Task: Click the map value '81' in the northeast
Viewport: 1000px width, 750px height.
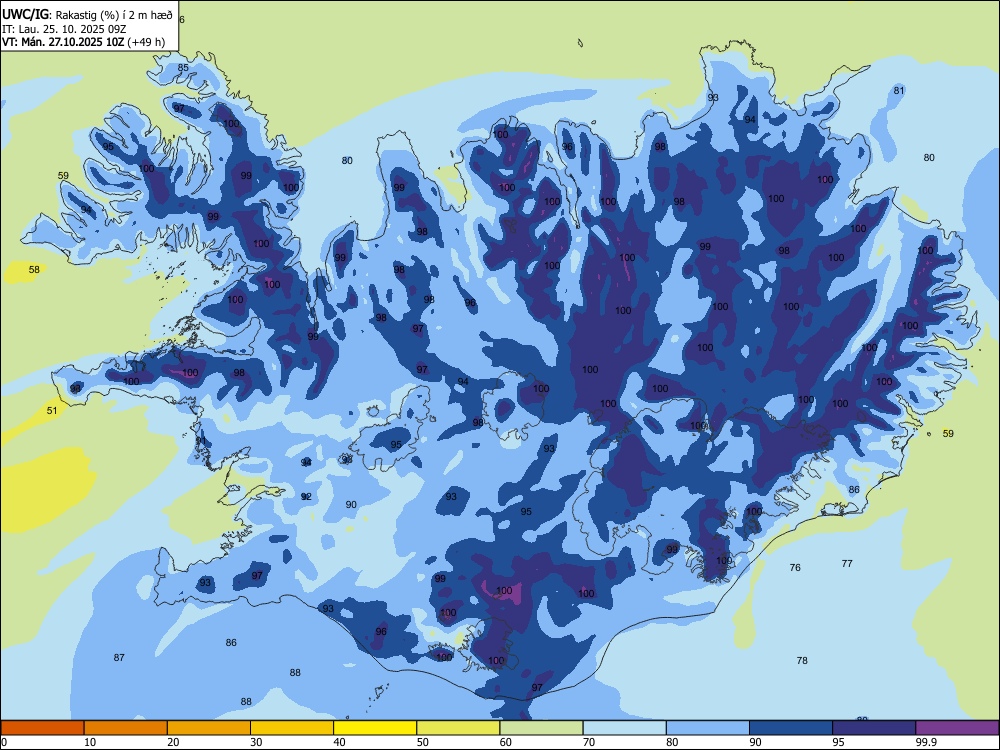Action: (x=899, y=91)
